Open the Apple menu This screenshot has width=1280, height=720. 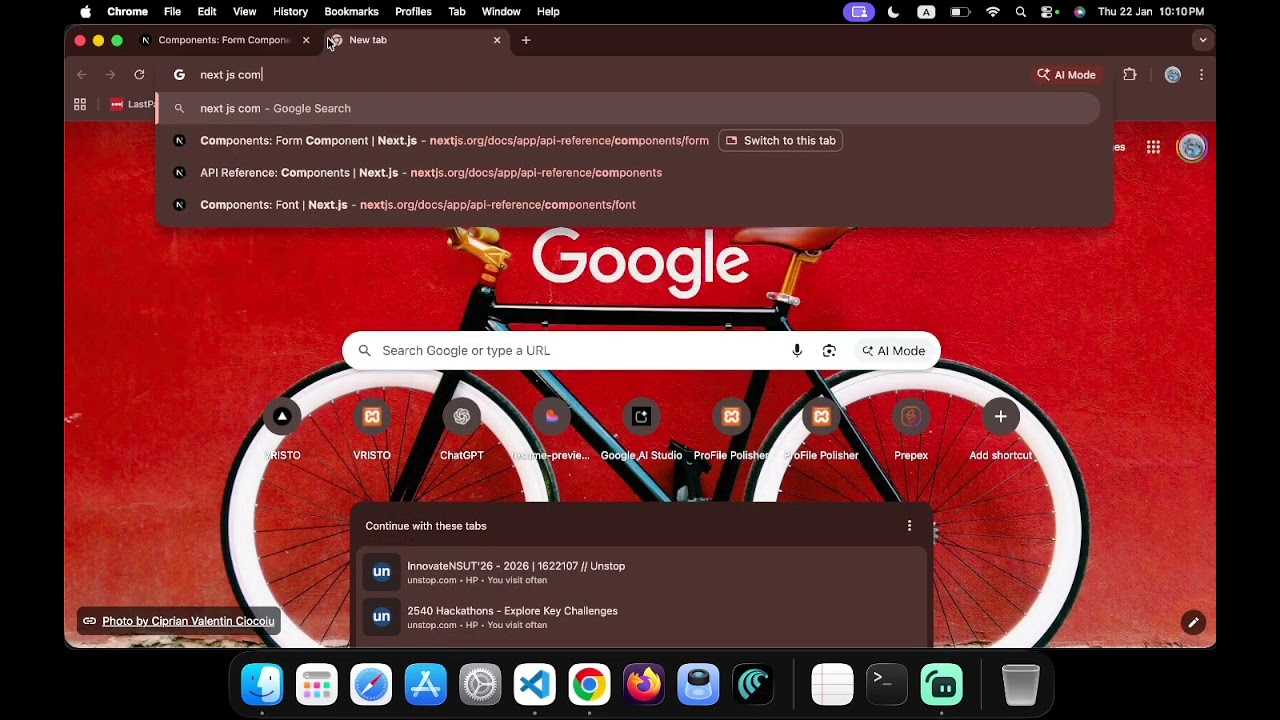pos(85,12)
